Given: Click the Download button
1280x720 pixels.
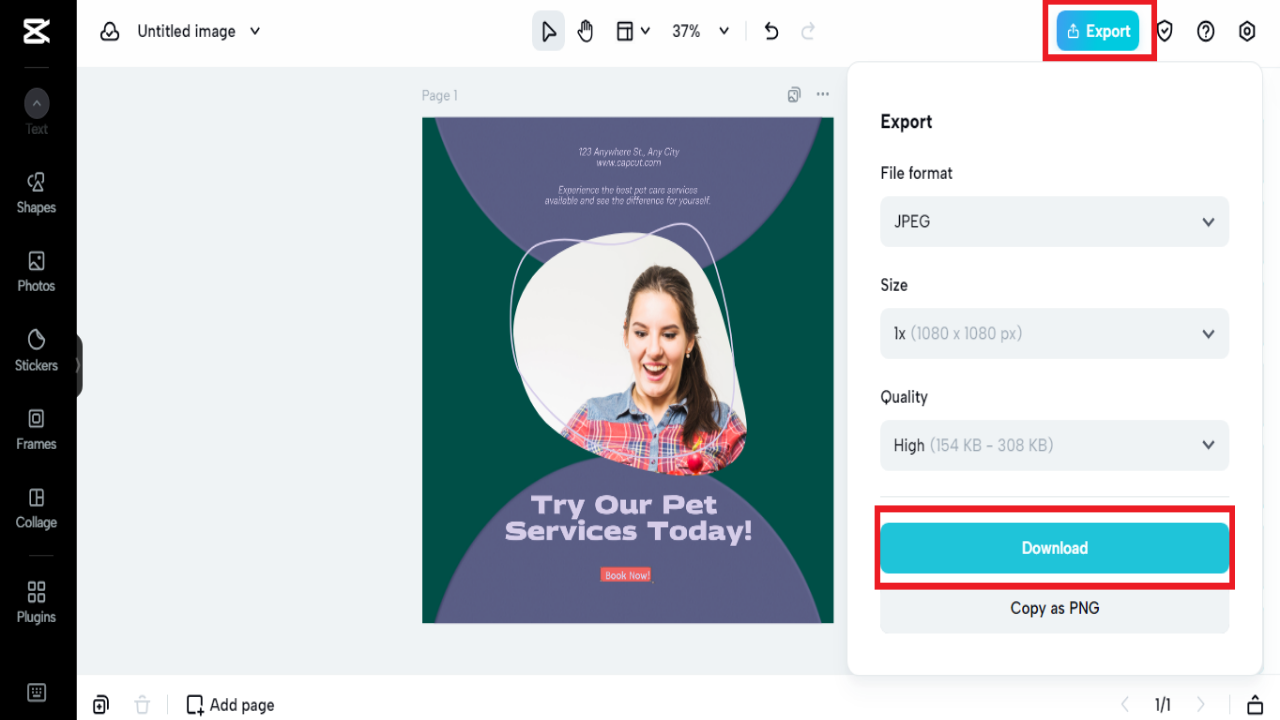Looking at the screenshot, I should 1054,548.
